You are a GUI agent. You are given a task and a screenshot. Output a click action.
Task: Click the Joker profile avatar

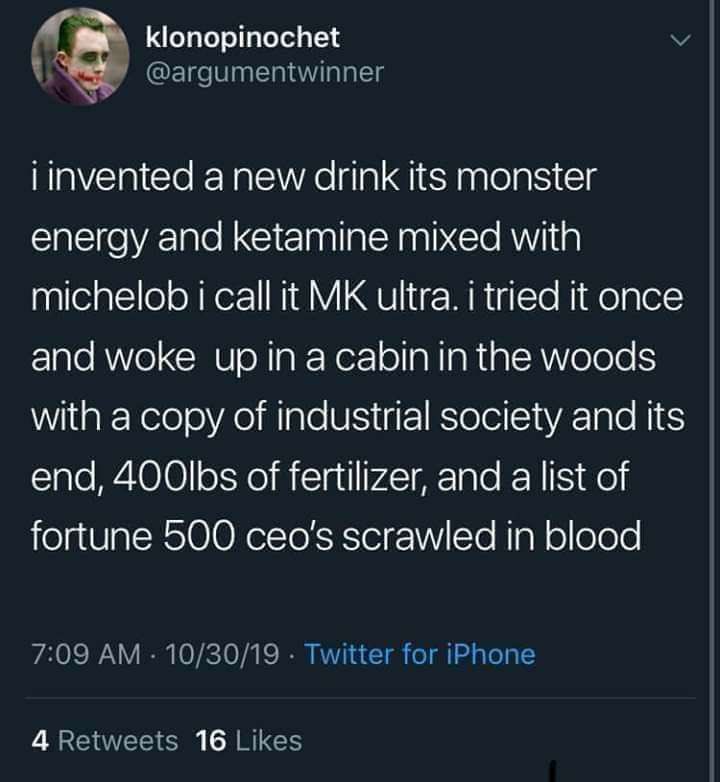[72, 59]
